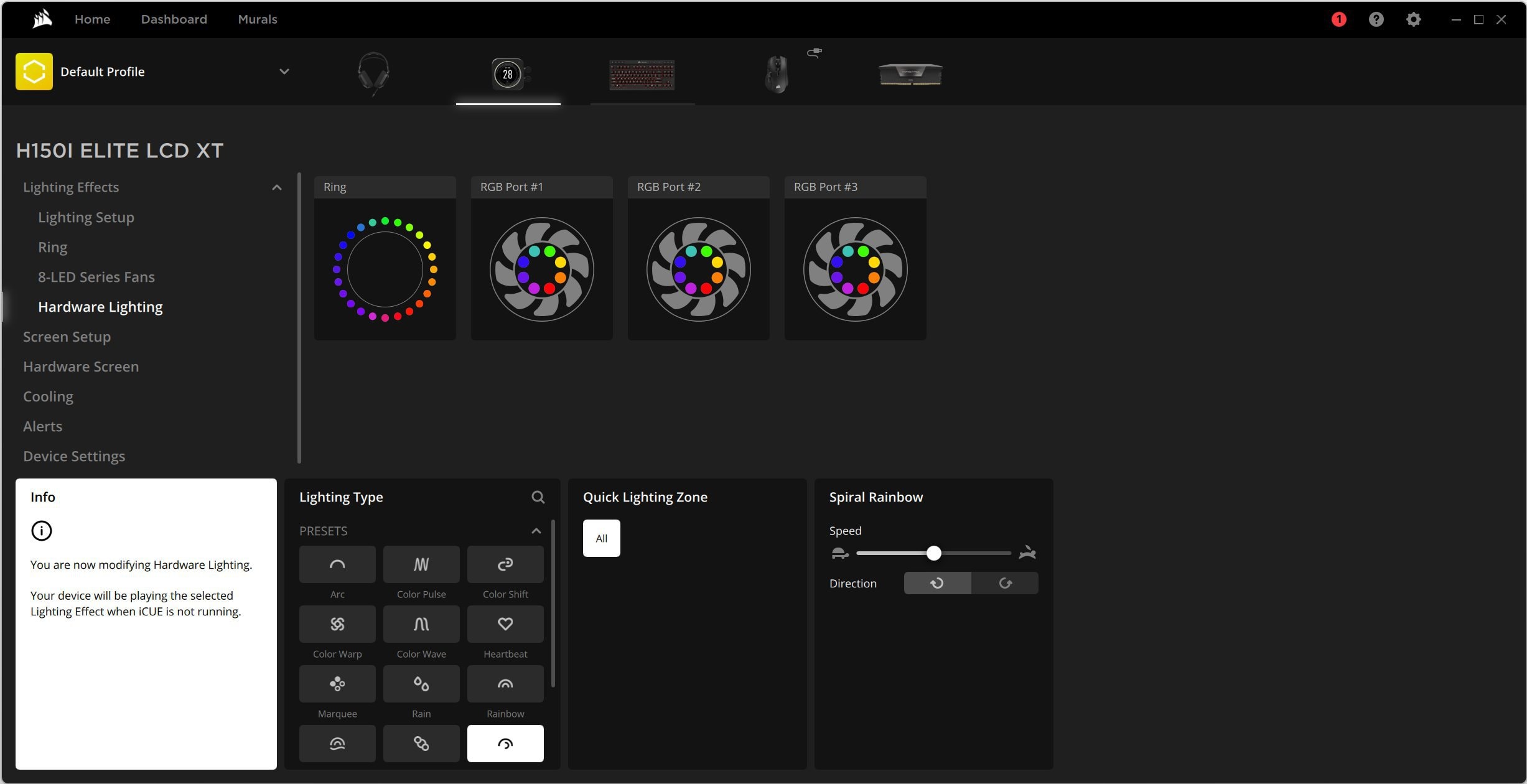The height and width of the screenshot is (784, 1527).
Task: Click the fast rabbit speed icon
Action: coord(1027,553)
